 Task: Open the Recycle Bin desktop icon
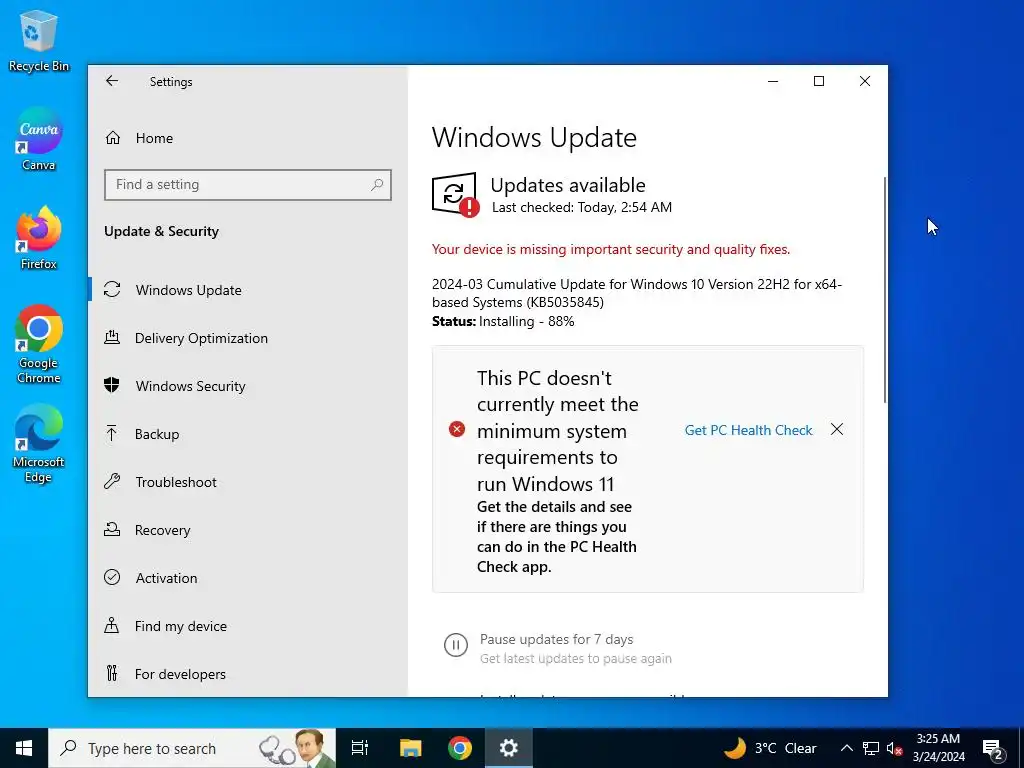[x=39, y=41]
